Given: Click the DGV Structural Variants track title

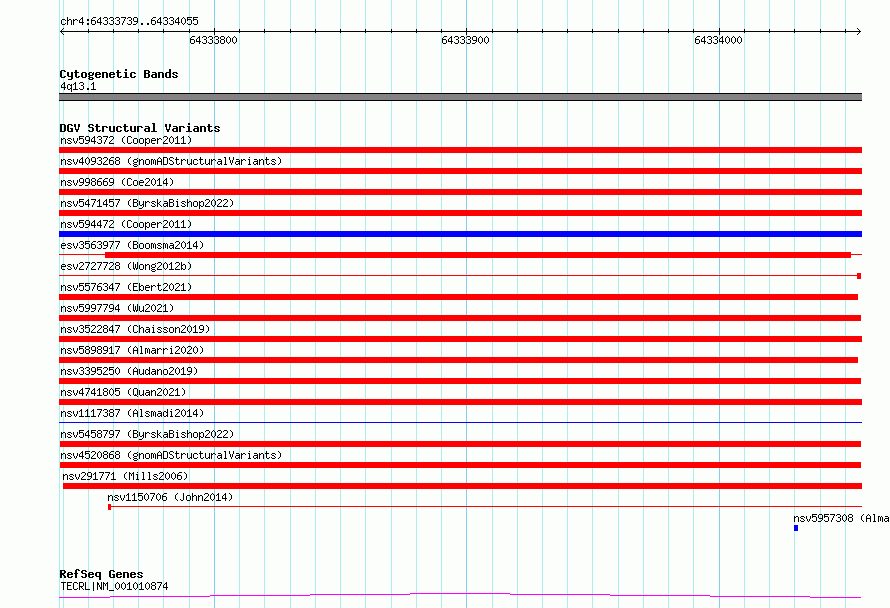Looking at the screenshot, I should point(140,128).
